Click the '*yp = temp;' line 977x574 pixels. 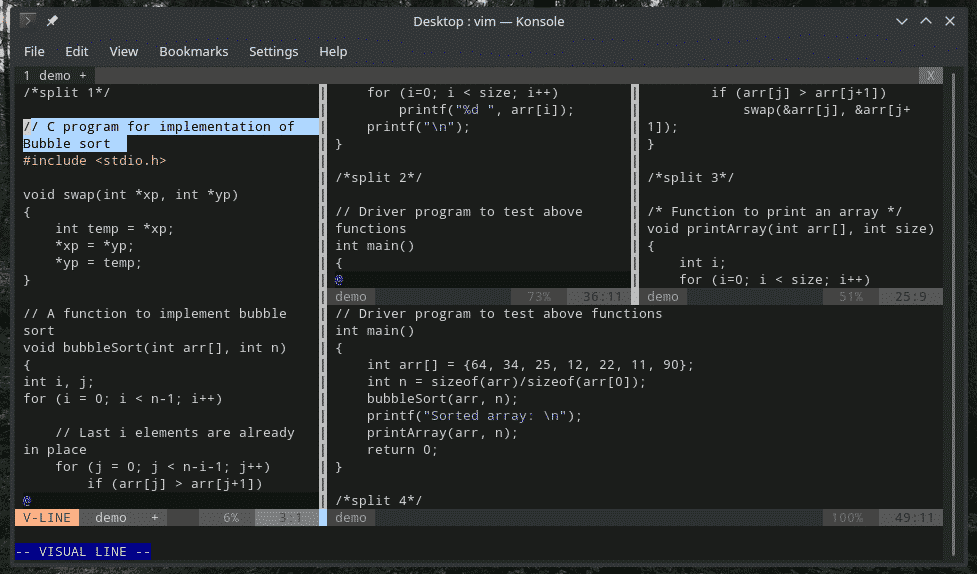tap(98, 262)
